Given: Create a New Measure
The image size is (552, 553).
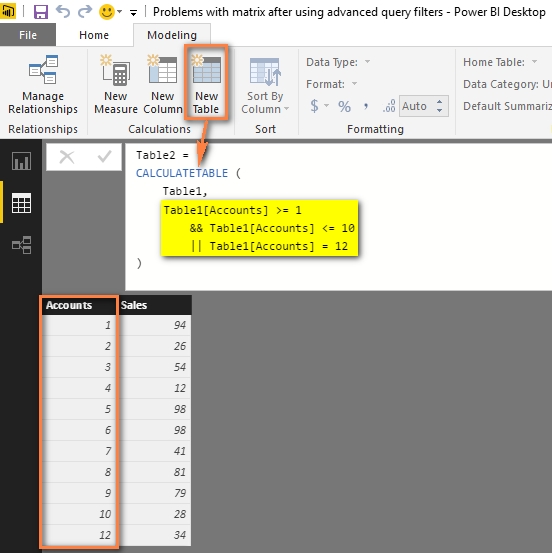Looking at the screenshot, I should point(116,85).
